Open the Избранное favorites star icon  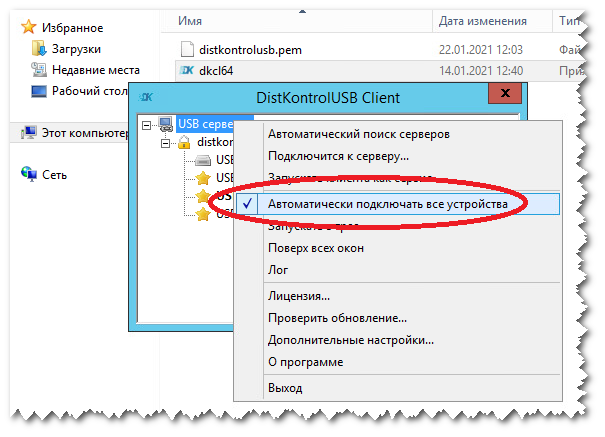(29, 27)
